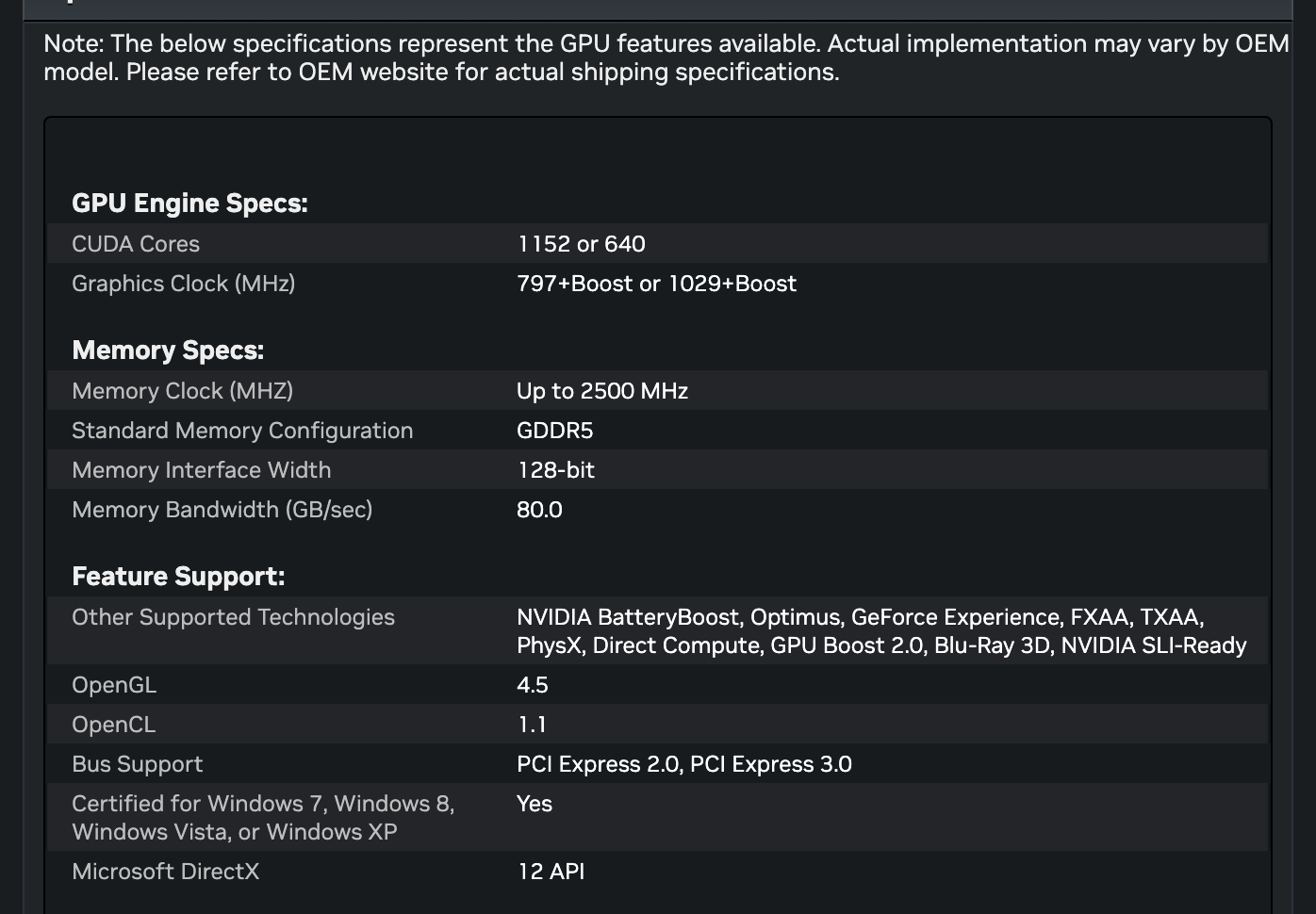The width and height of the screenshot is (1316, 914).
Task: Click the 'OpenCL' label
Action: coord(113,725)
